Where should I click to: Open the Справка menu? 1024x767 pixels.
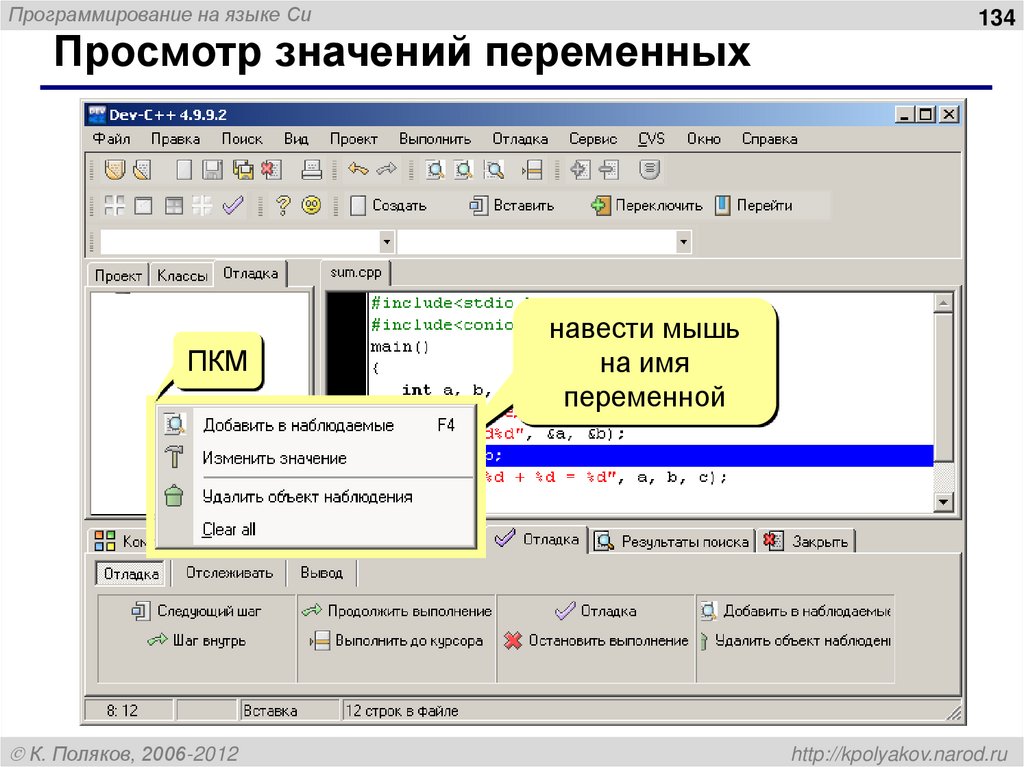pos(769,139)
